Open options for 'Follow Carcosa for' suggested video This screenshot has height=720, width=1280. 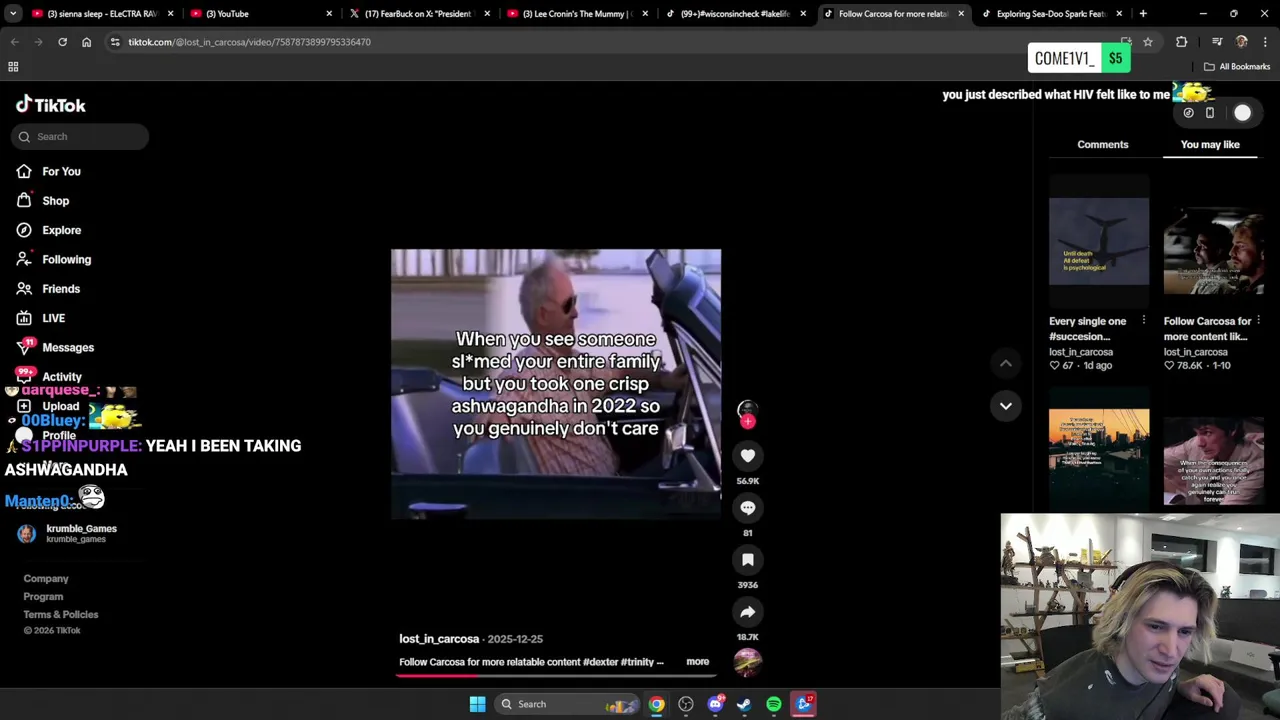pyautogui.click(x=1258, y=321)
